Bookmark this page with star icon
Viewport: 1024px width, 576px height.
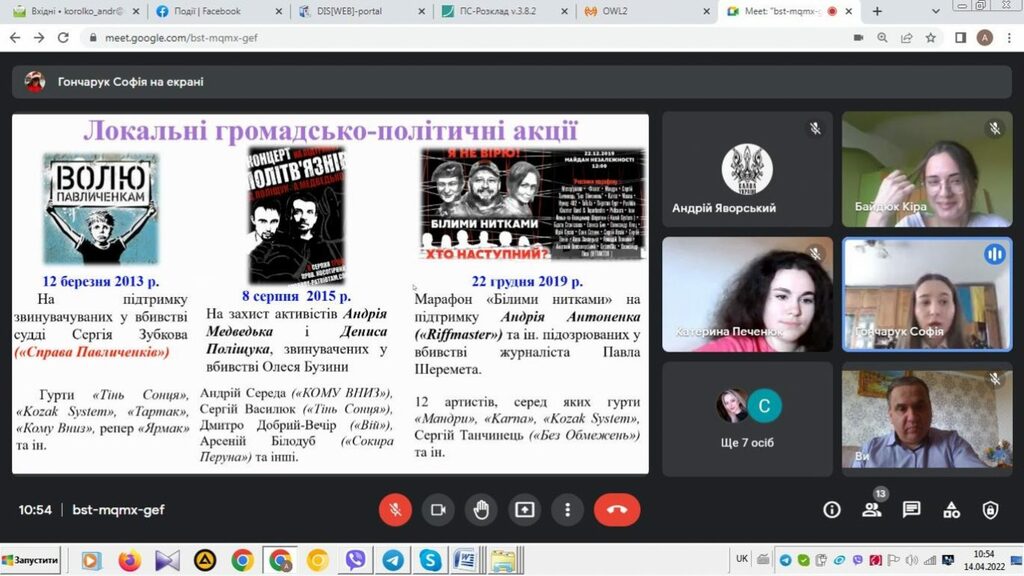point(931,37)
